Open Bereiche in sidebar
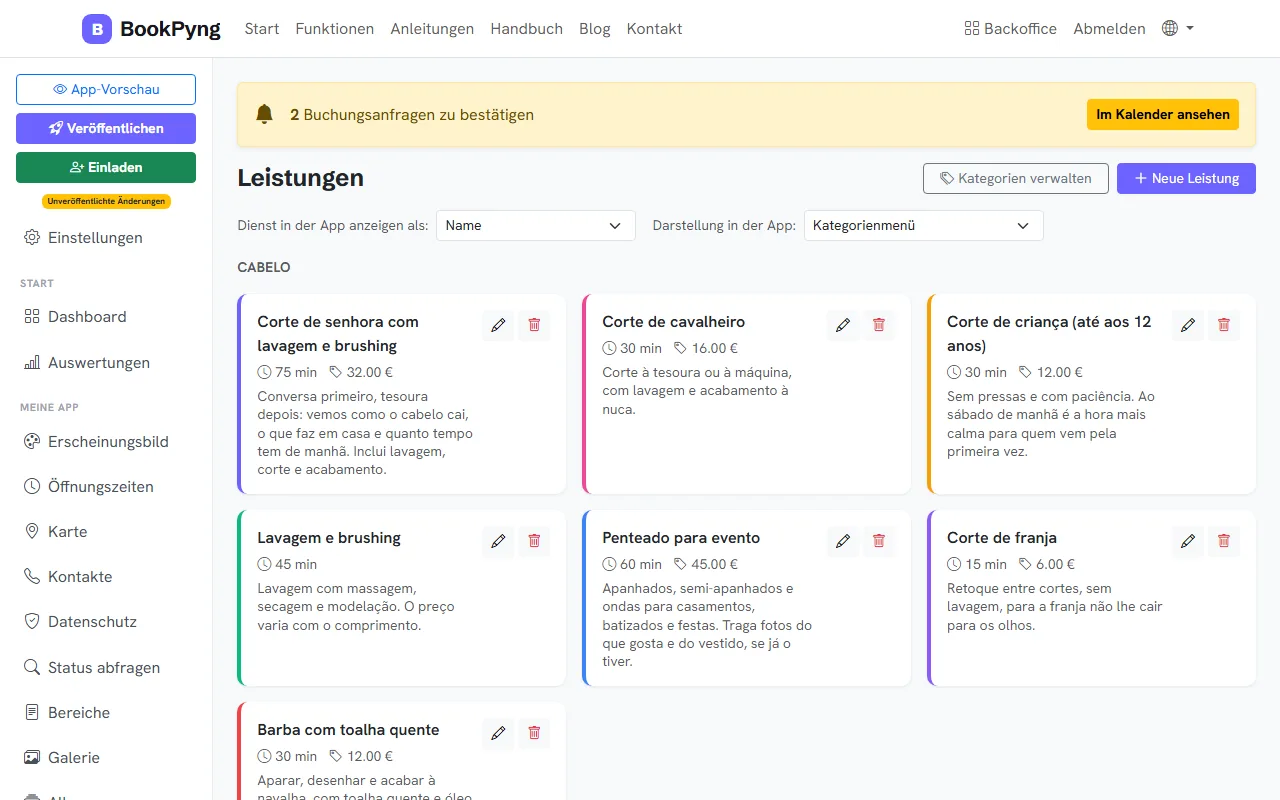 point(106,713)
